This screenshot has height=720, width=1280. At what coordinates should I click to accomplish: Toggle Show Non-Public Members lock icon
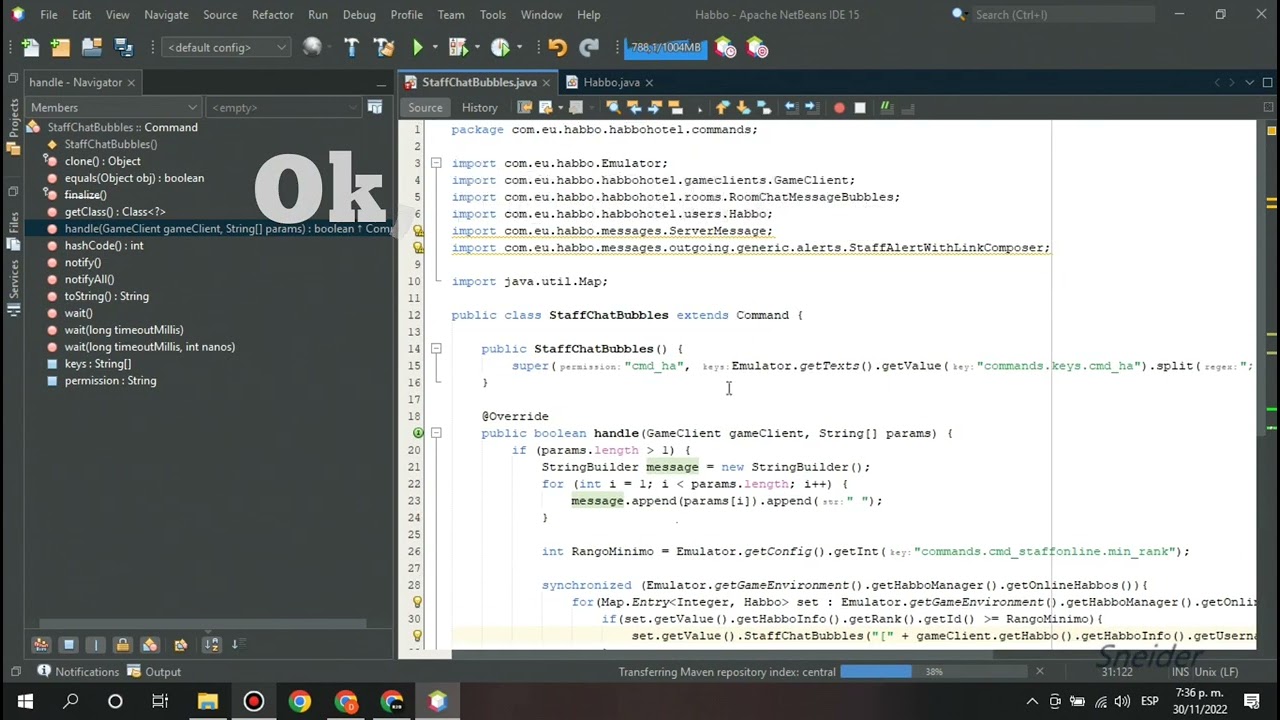[122, 645]
